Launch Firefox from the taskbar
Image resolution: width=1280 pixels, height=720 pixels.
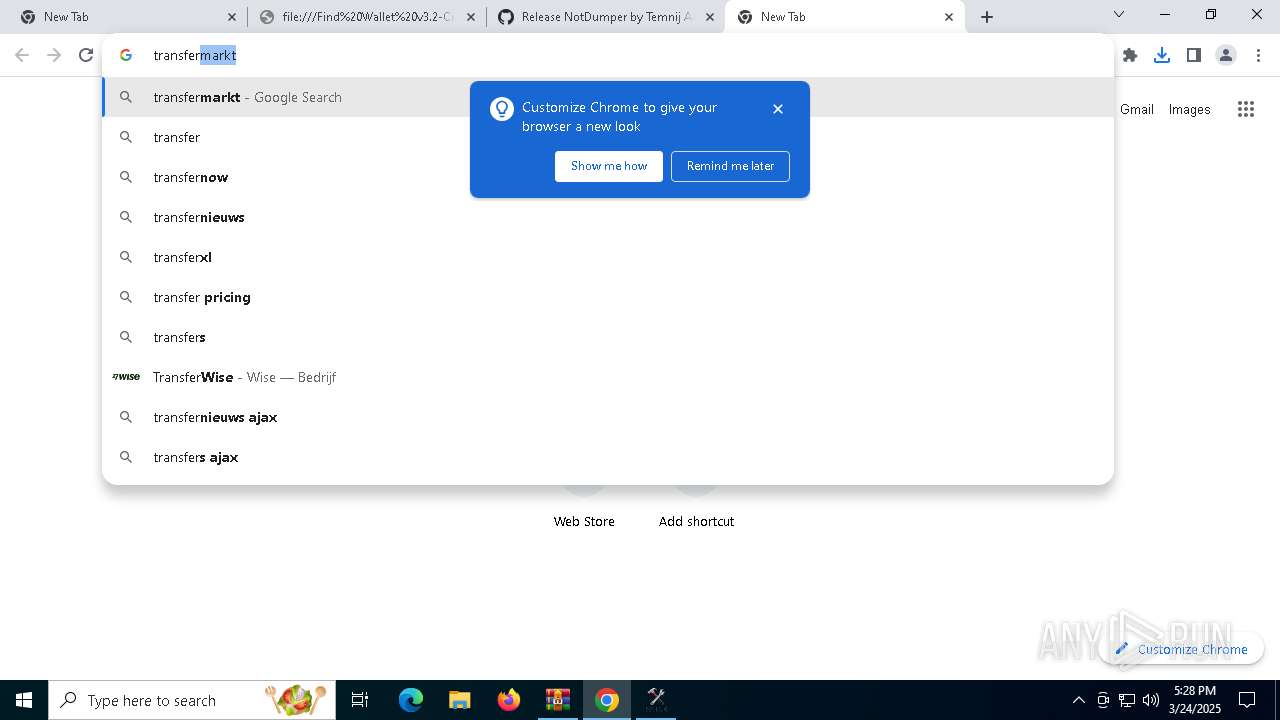[509, 700]
